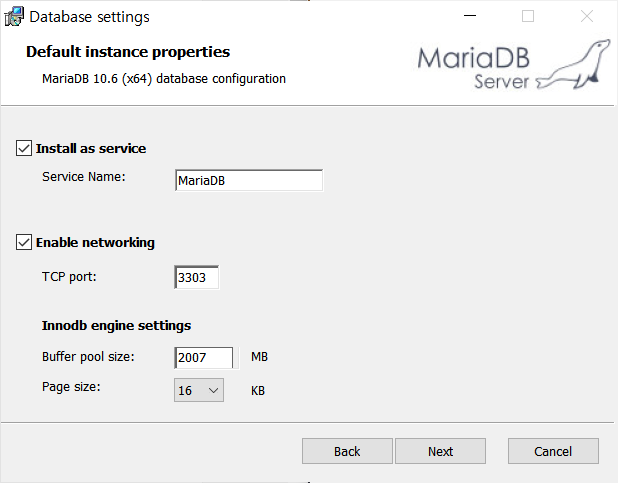
Task: Close the Database settings dialog
Action: (587, 16)
